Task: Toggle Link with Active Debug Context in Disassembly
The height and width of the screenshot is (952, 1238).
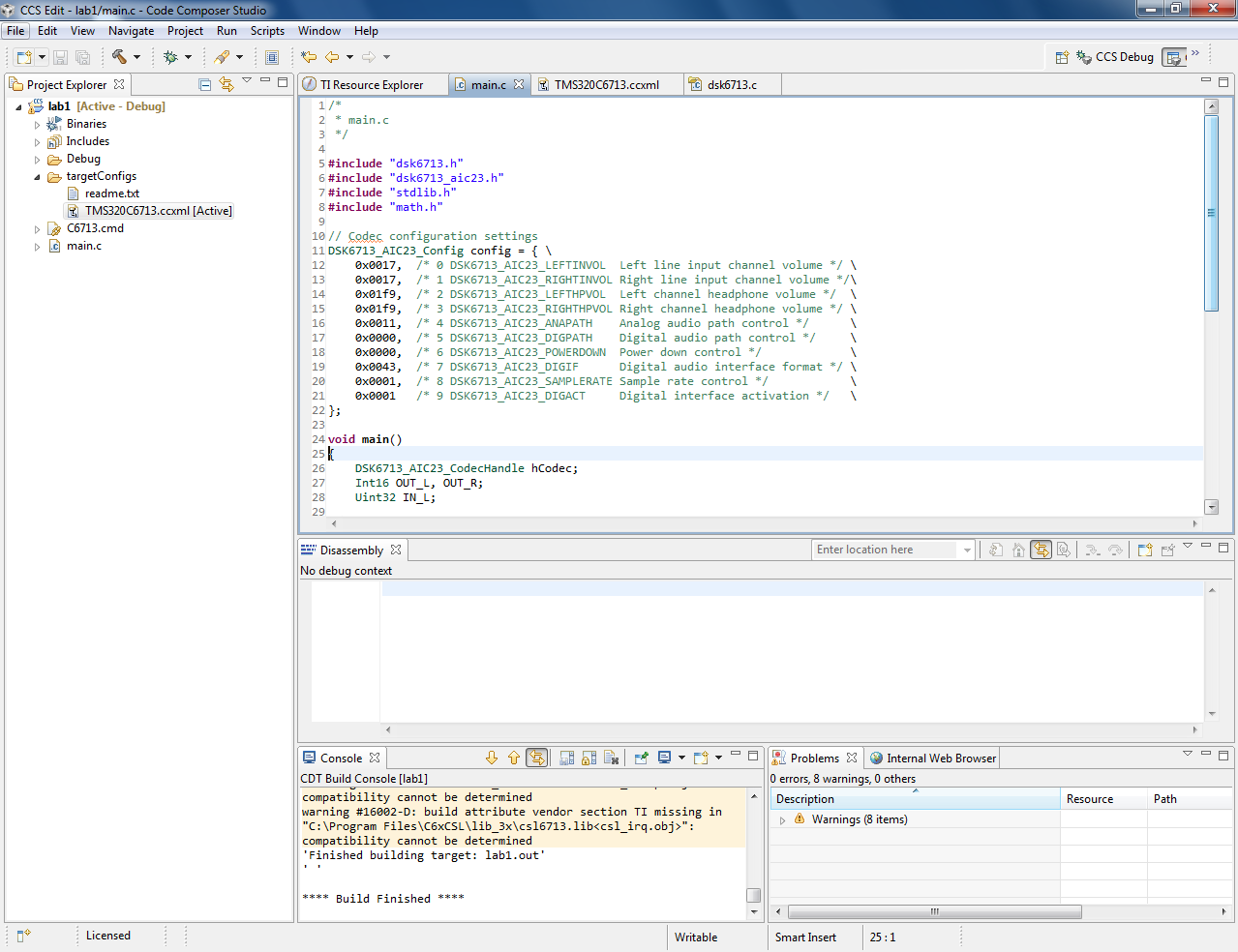Action: click(1042, 550)
